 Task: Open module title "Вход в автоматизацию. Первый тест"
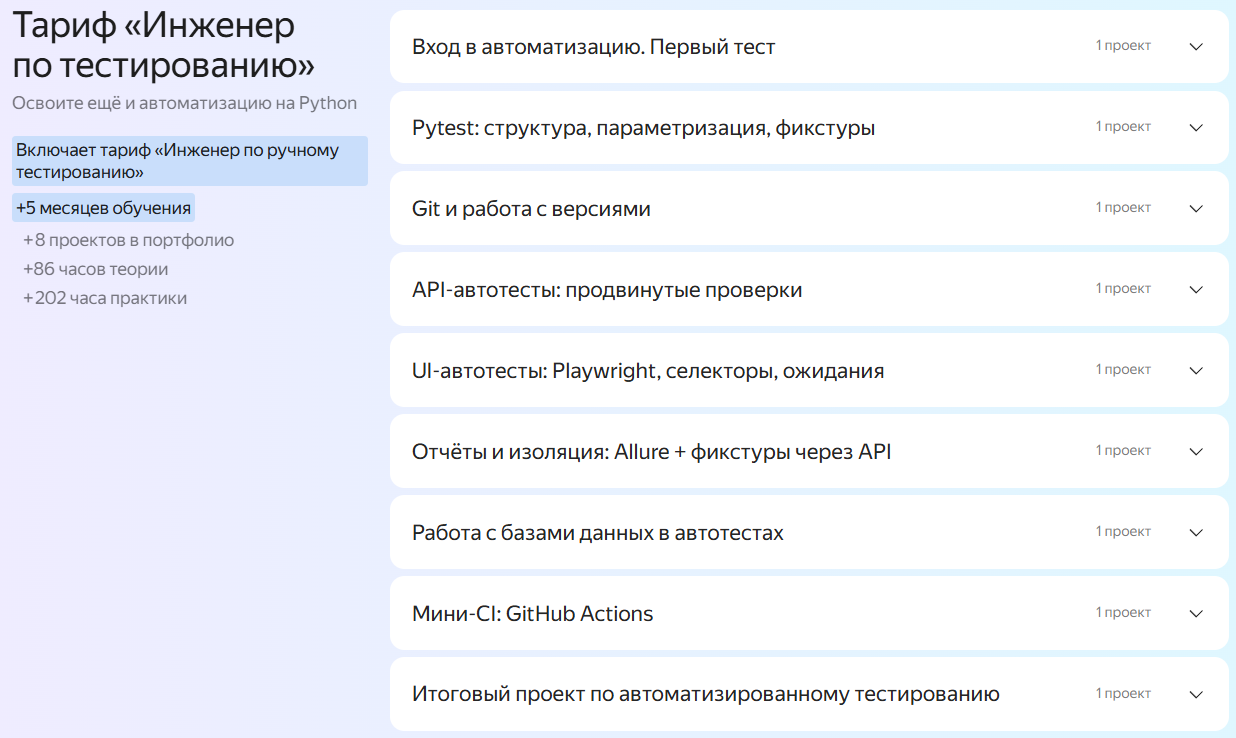tap(593, 47)
